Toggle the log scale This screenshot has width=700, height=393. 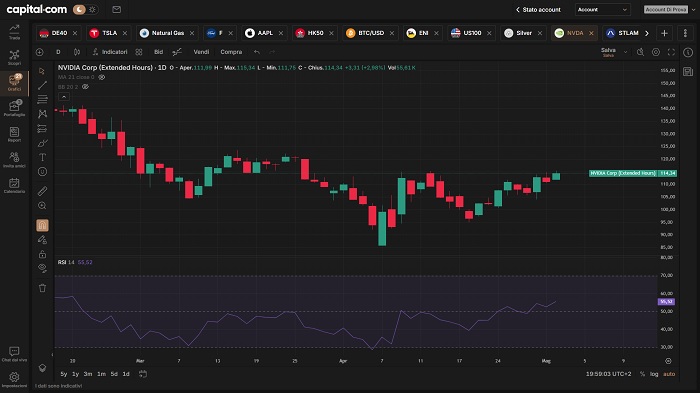654,374
